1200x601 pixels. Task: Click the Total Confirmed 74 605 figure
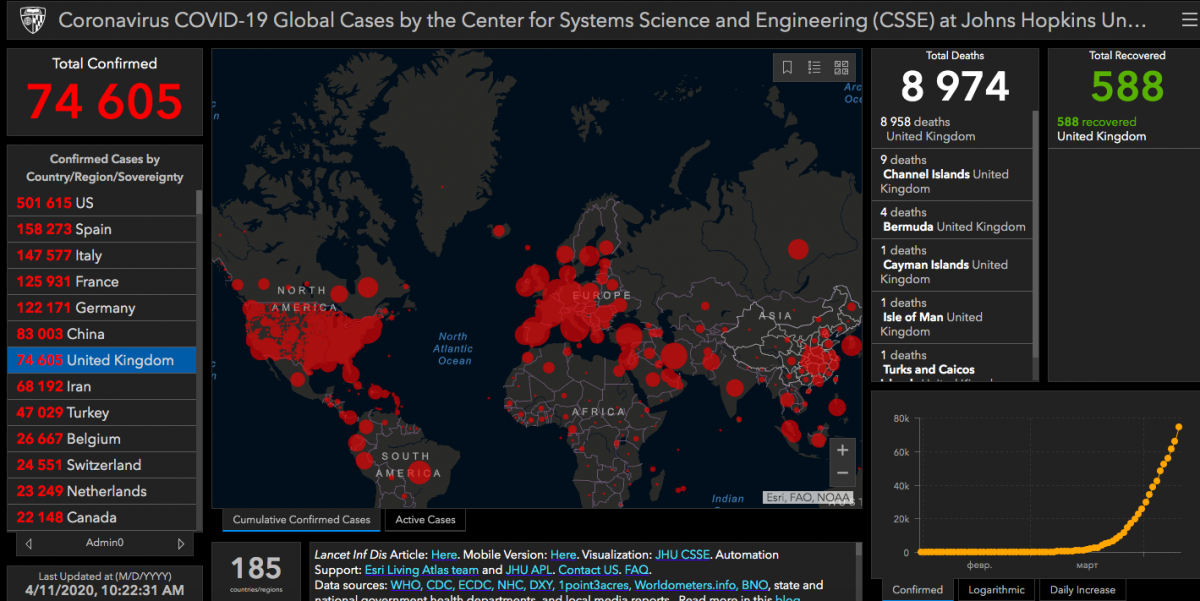click(105, 101)
